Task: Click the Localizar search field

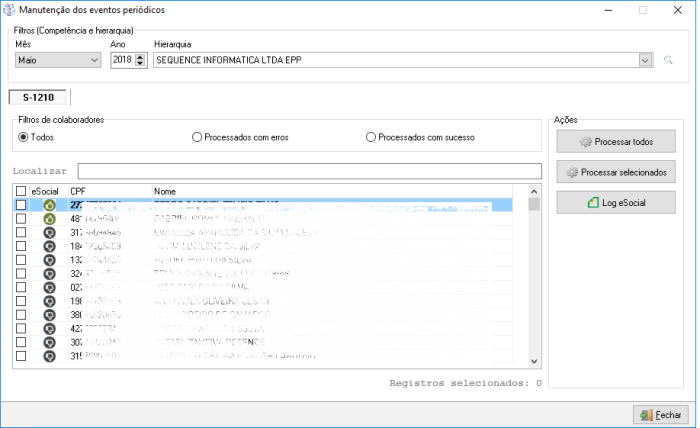Action: click(x=309, y=171)
